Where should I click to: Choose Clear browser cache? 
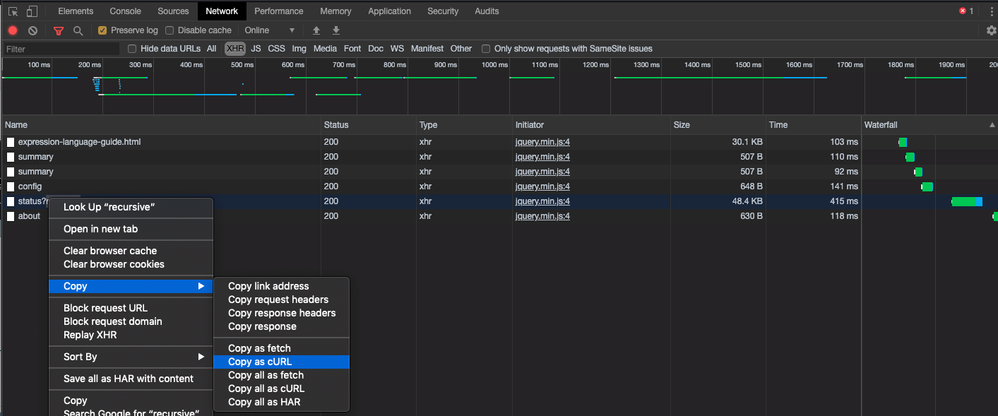click(130, 251)
